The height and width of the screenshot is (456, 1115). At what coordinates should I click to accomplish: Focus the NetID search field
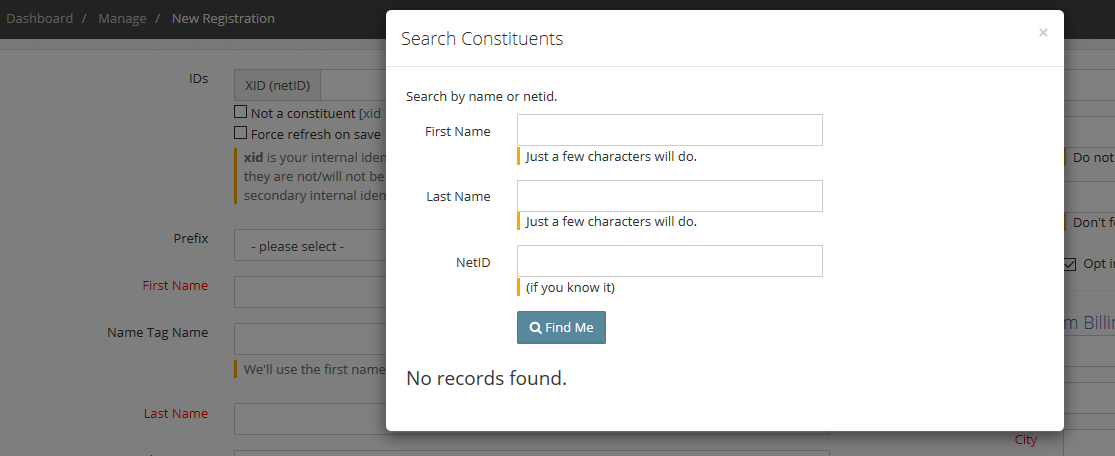tap(669, 261)
